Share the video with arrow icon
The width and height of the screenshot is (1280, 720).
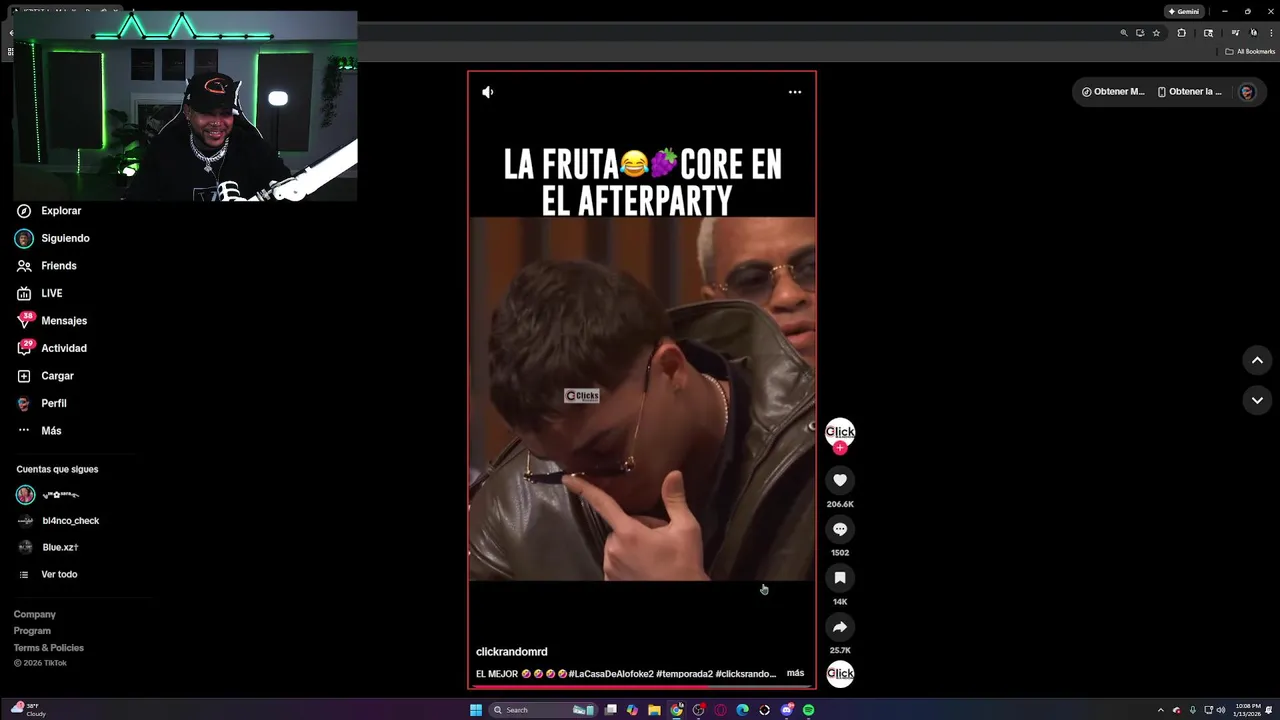(840, 627)
